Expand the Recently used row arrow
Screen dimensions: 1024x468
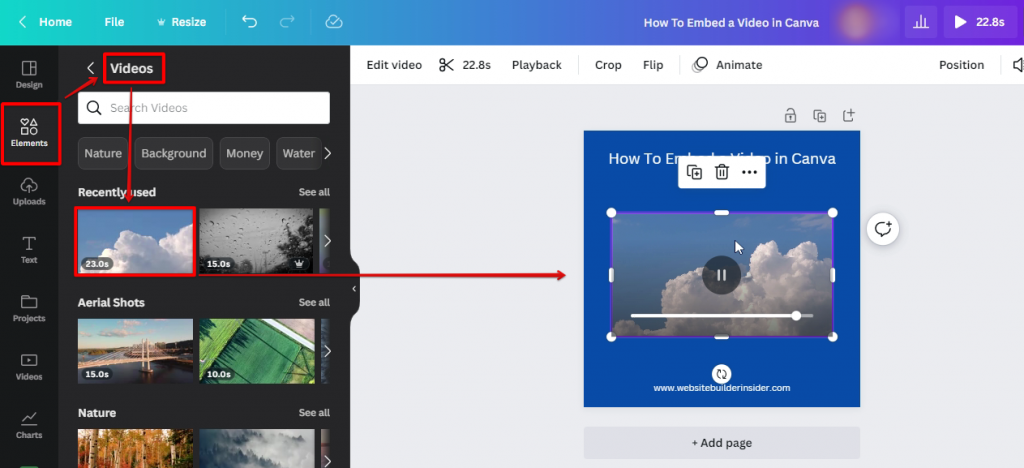326,241
